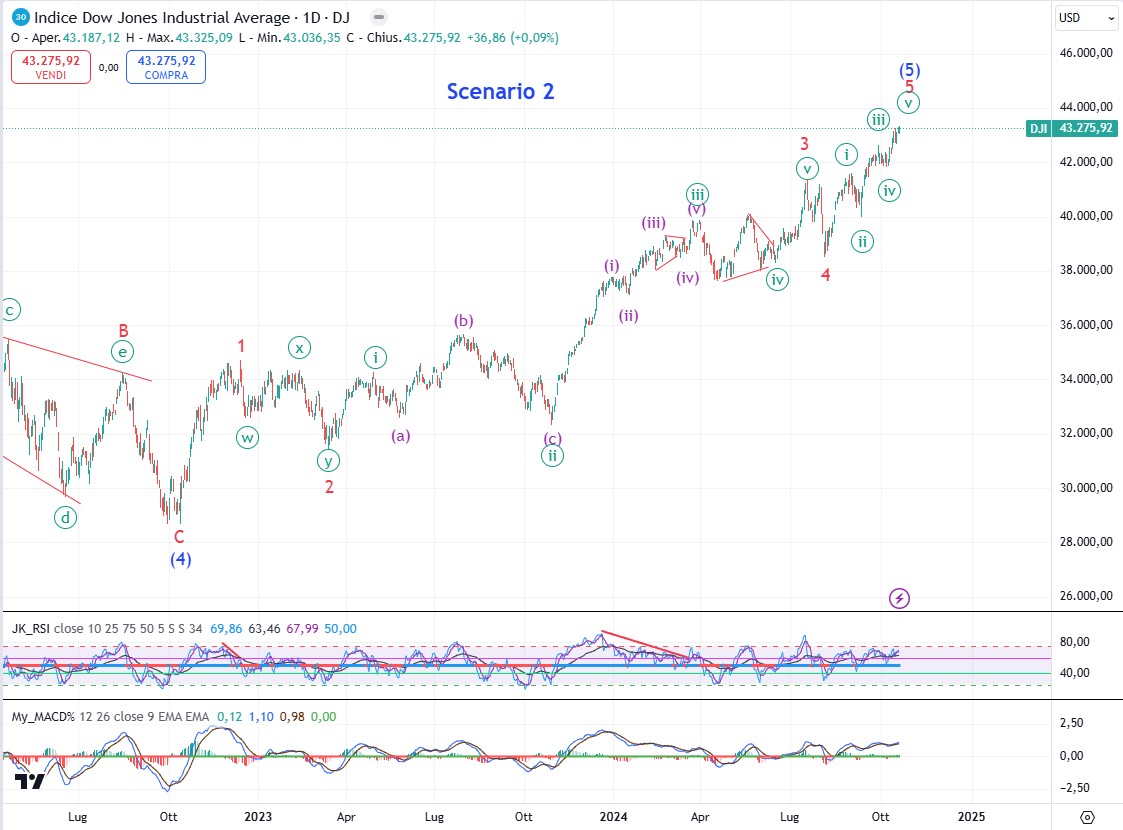1123x830 pixels.
Task: Click the high price value 43.325,09
Action: (204, 38)
